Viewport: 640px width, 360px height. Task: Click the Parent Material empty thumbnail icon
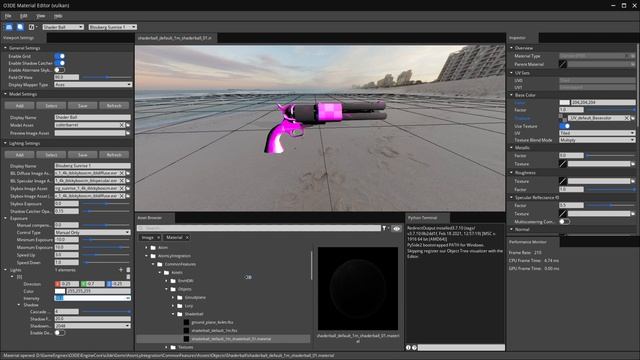[x=563, y=64]
